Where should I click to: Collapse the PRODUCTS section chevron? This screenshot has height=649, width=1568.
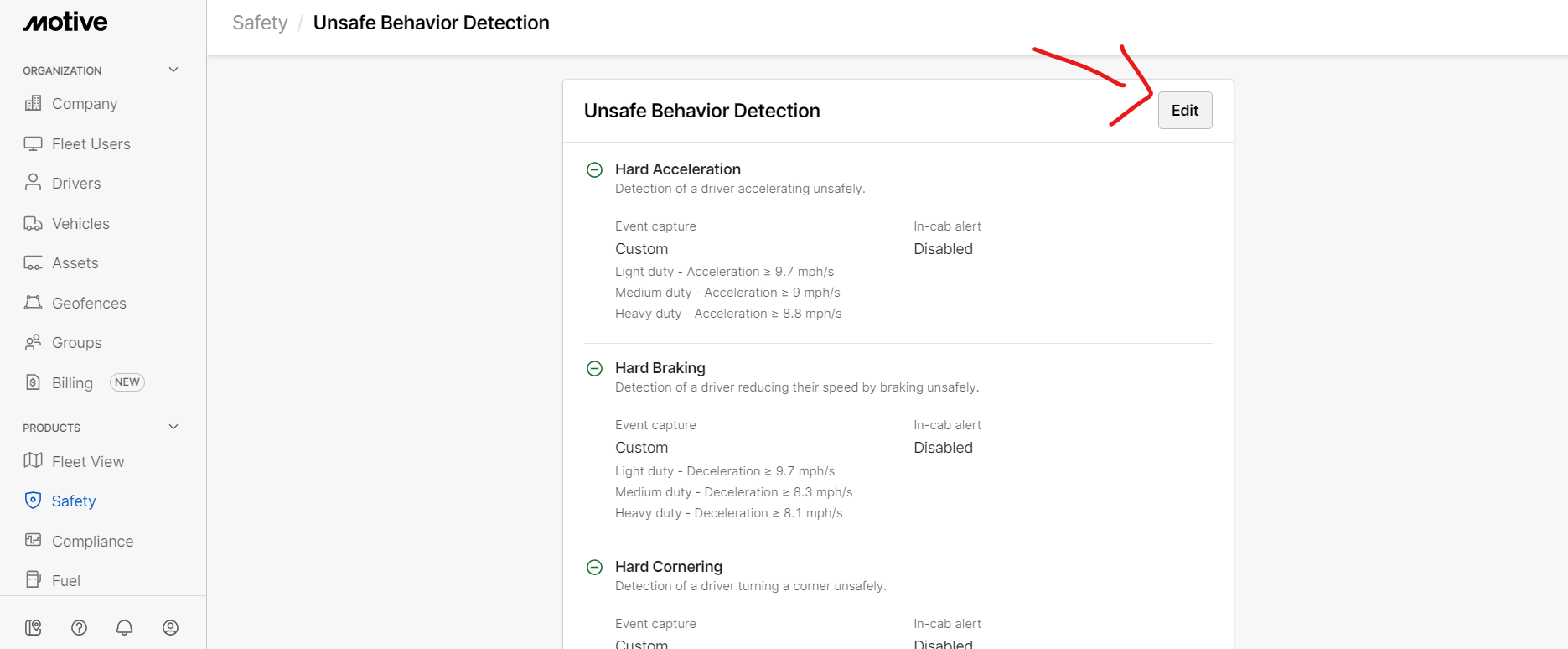point(173,427)
